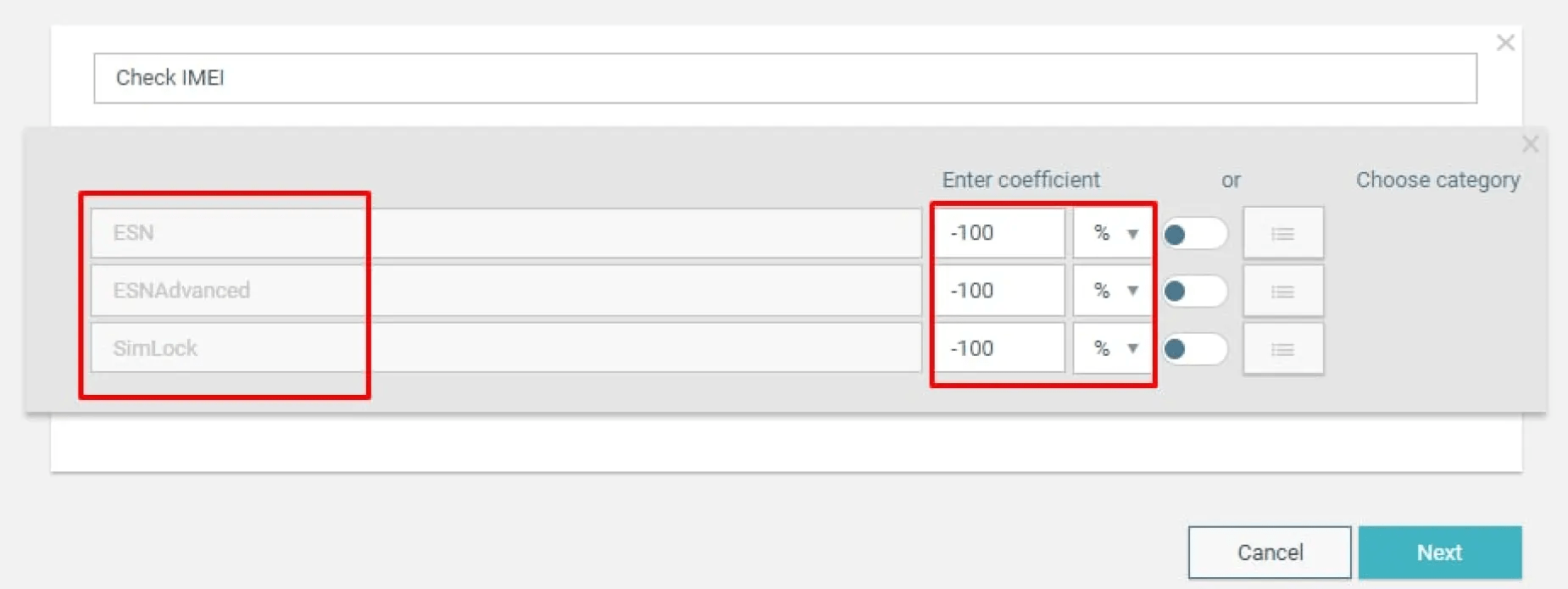1568x589 pixels.
Task: Focus the ESN coefficient field showing -100
Action: pos(999,233)
